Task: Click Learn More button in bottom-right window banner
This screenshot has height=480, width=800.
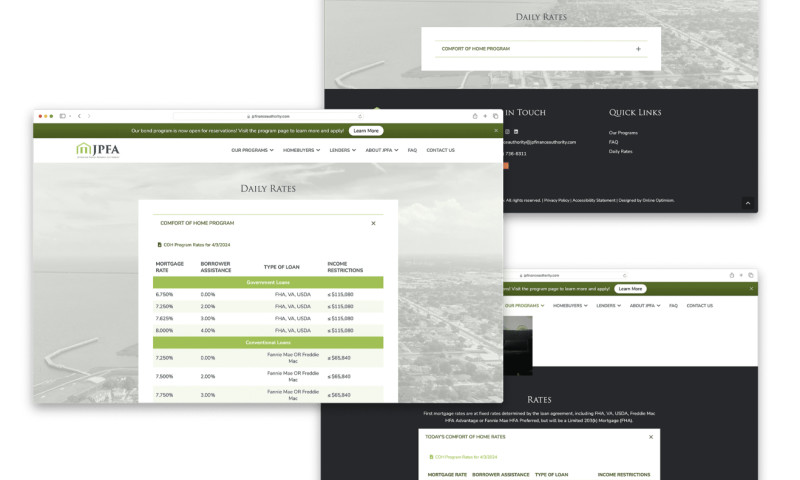Action: 630,289
